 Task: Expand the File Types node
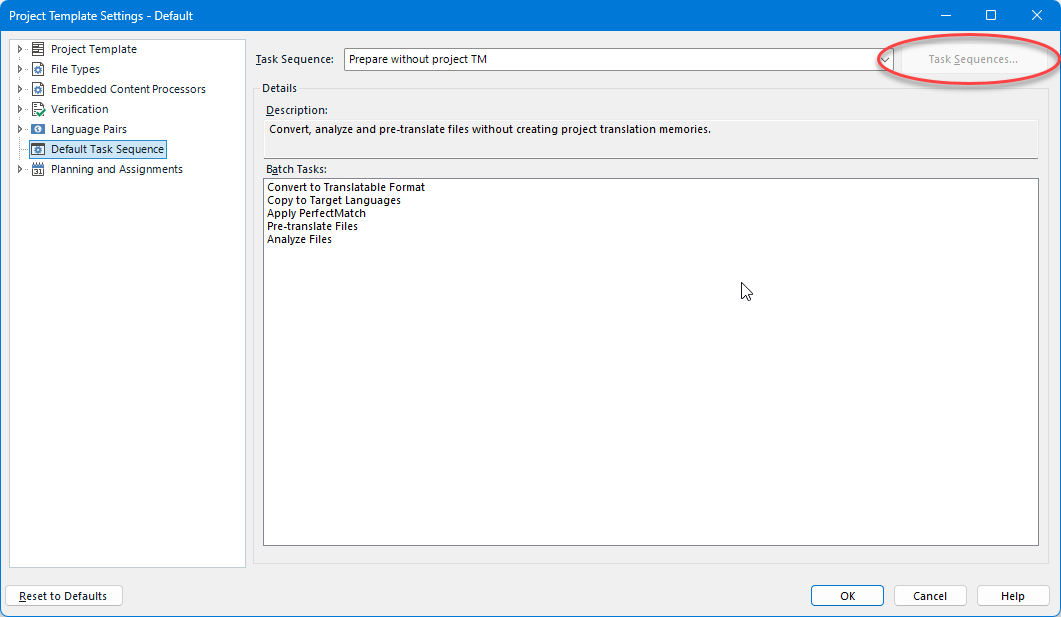tap(20, 69)
